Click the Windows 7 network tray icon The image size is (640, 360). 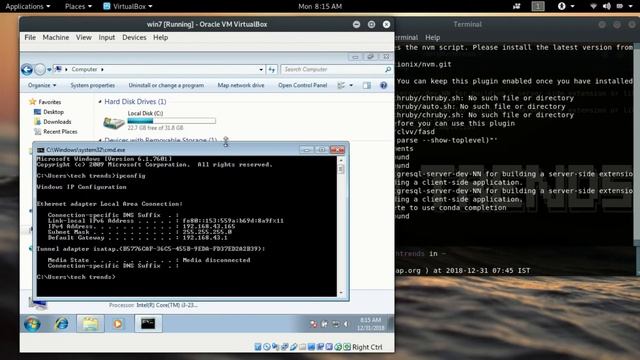click(x=336, y=324)
